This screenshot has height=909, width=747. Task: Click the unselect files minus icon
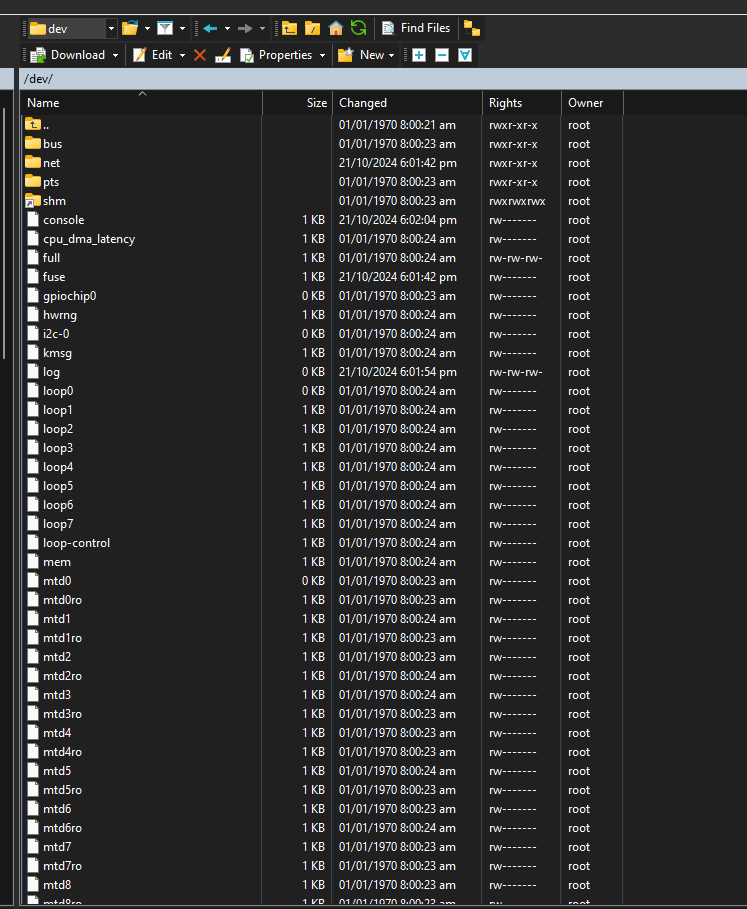(x=442, y=55)
